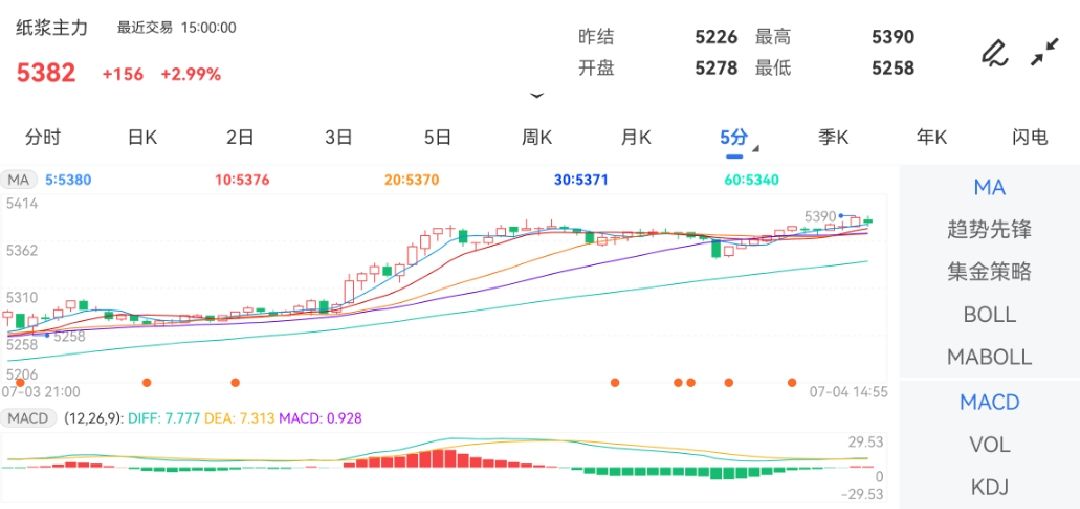The height and width of the screenshot is (509, 1080).
Task: Expand quote details chevron below header
Action: [x=537, y=96]
